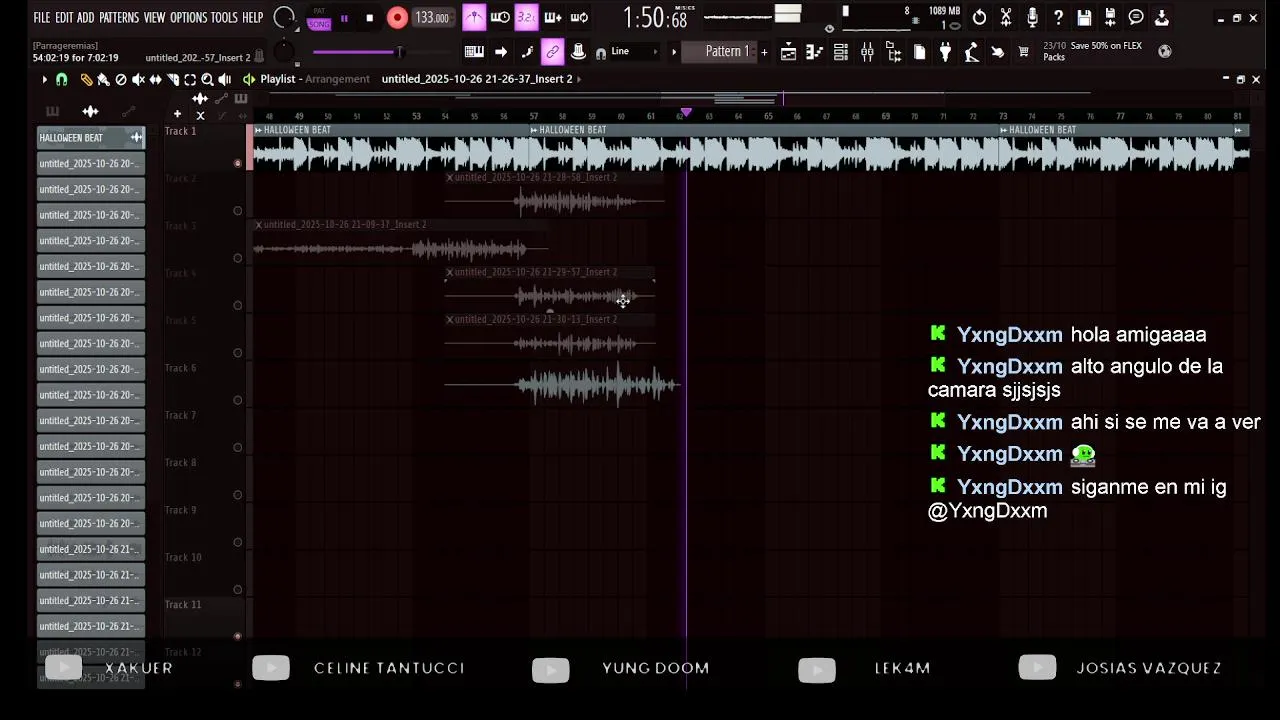Select the zoom magnifier tool

pos(207,79)
